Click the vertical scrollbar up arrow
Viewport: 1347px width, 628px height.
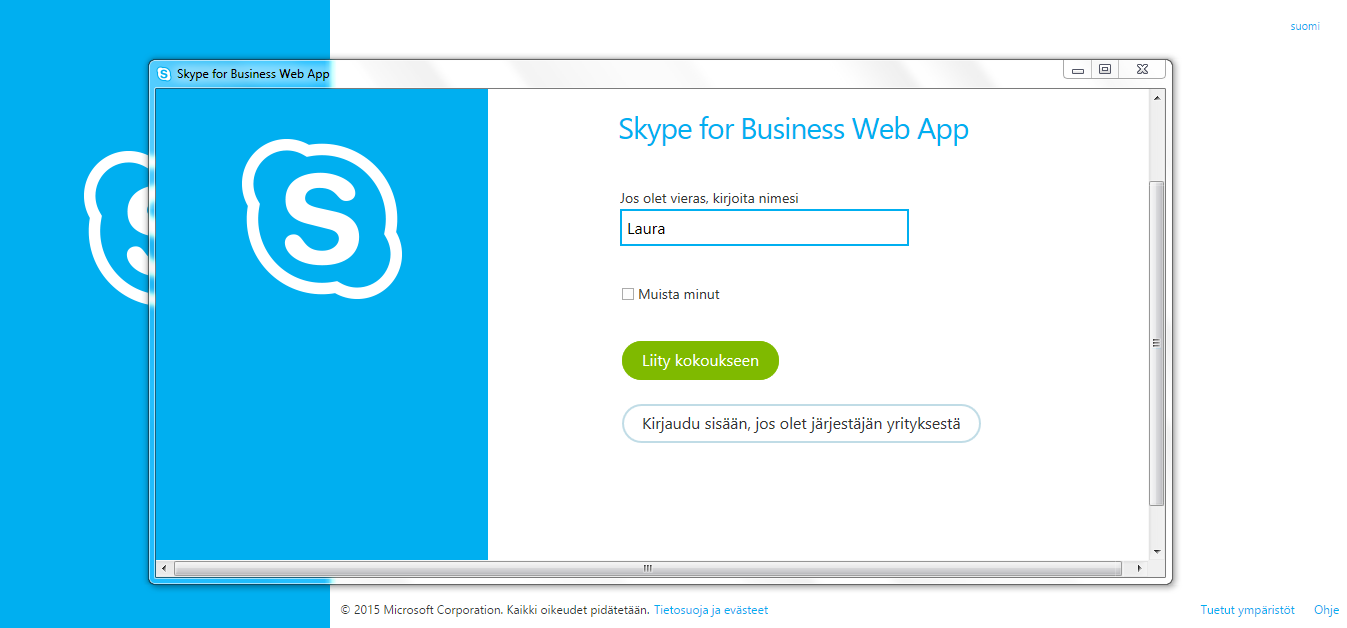1157,97
